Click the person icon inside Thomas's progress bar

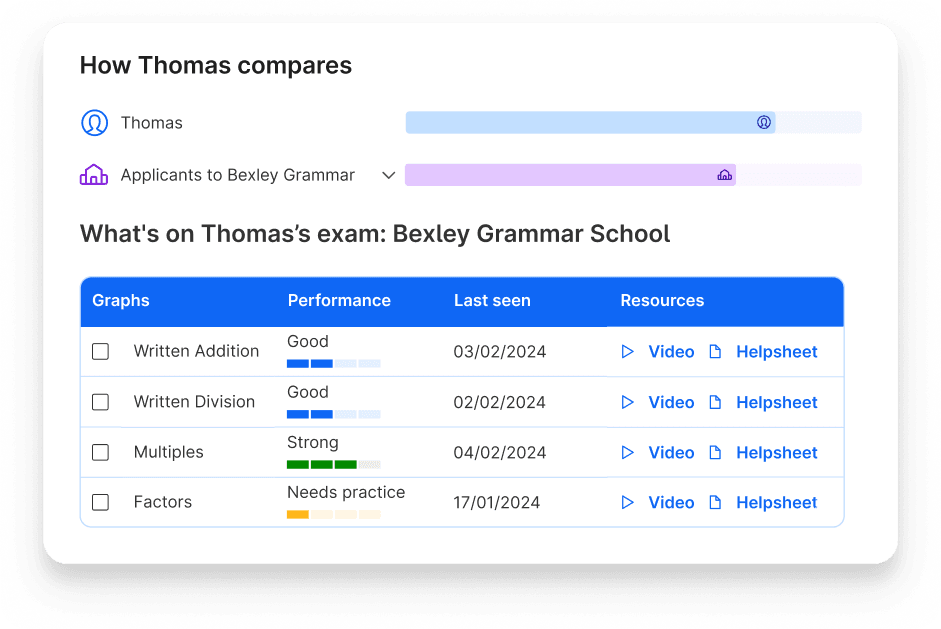tap(764, 122)
